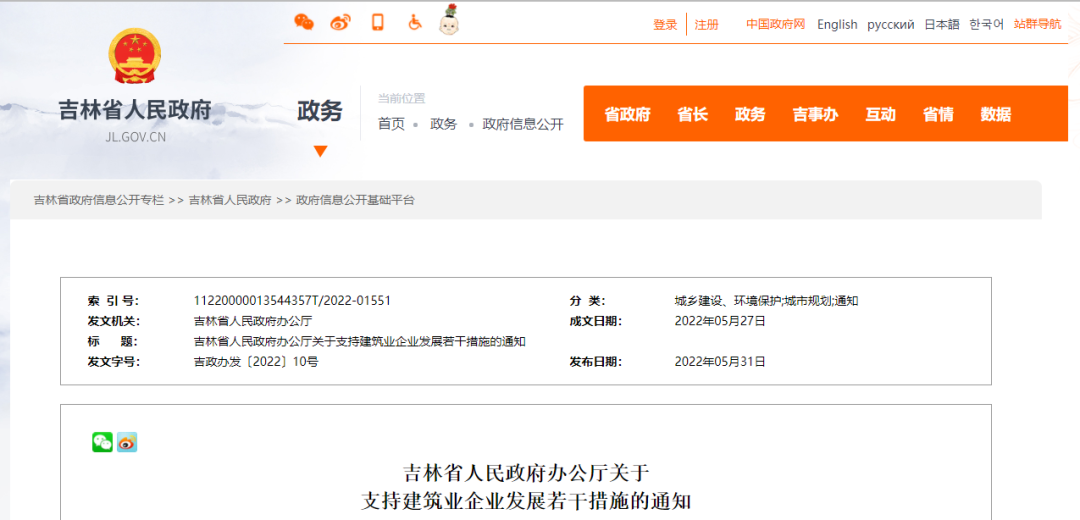Open 政府信息公开 breadcrumb link
The image size is (1080, 520).
pyautogui.click(x=523, y=124)
